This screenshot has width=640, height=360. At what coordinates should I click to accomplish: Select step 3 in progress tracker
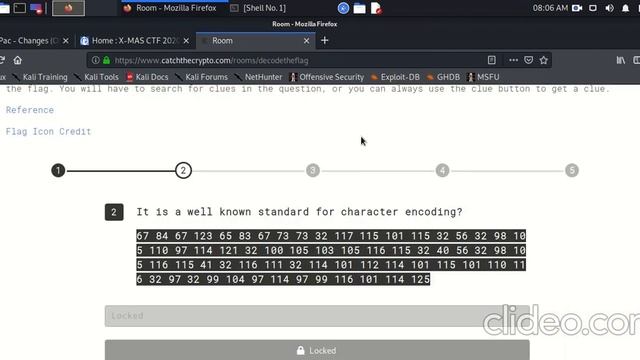tap(313, 170)
